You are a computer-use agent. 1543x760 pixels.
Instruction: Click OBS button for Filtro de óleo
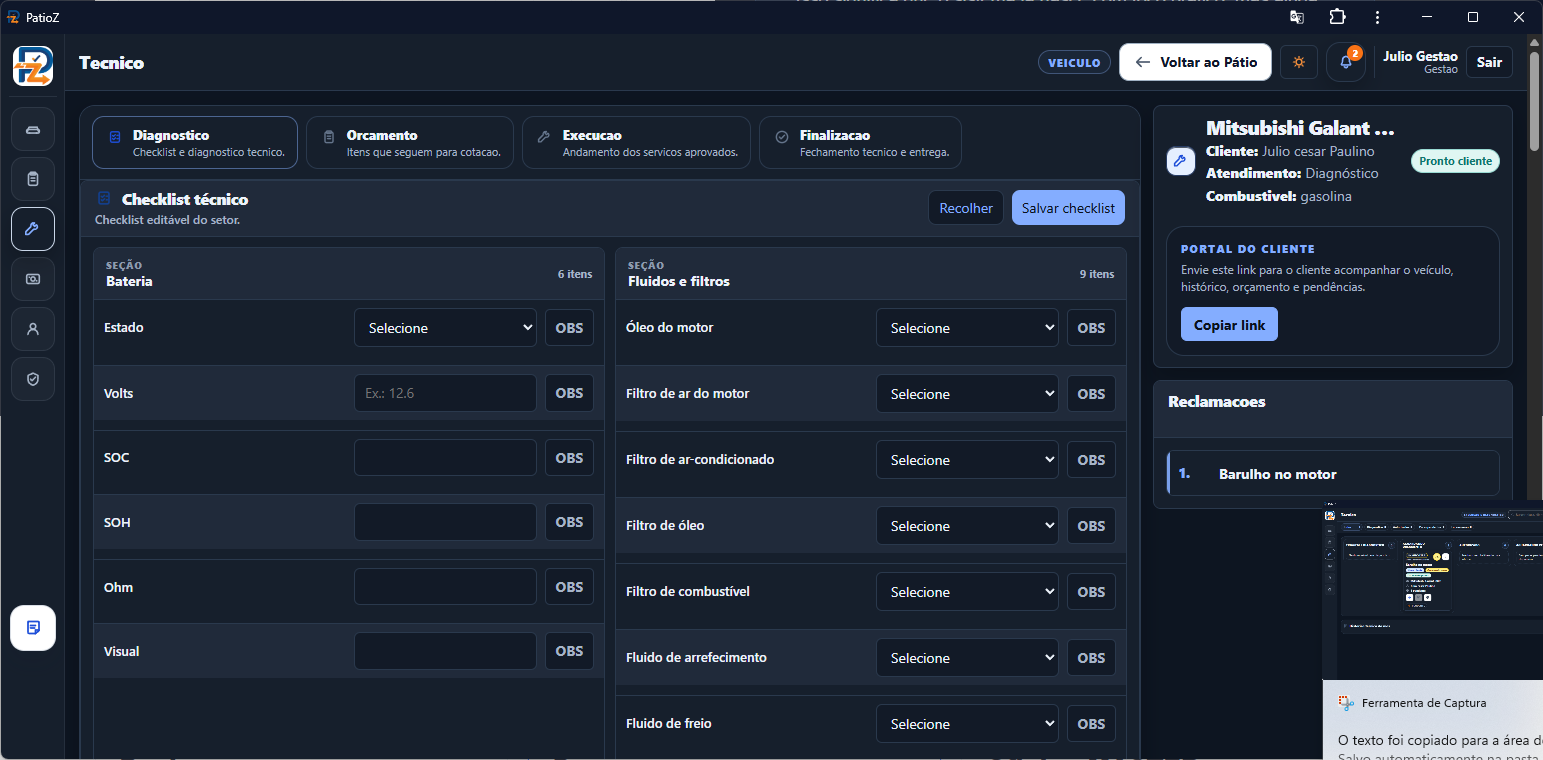coord(1091,526)
